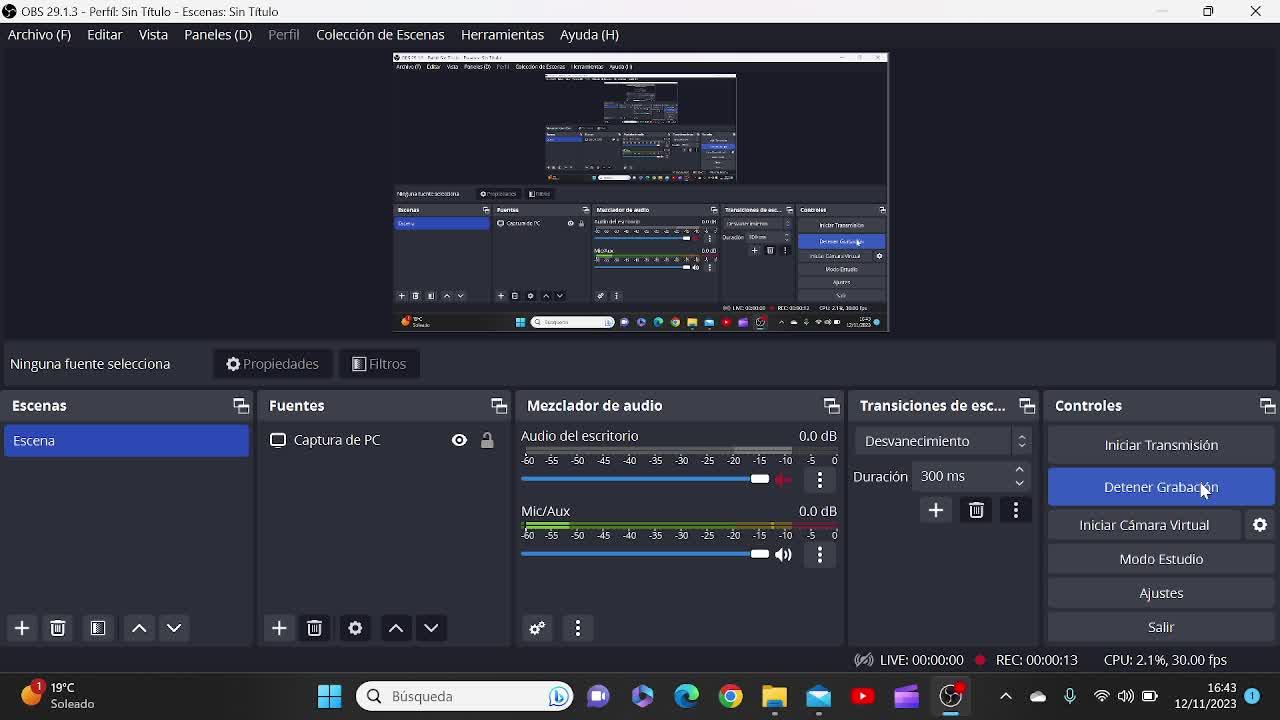Screen dimensions: 1280x720
Task: Open the Desvanecimiento transition dropdown
Action: tap(943, 441)
